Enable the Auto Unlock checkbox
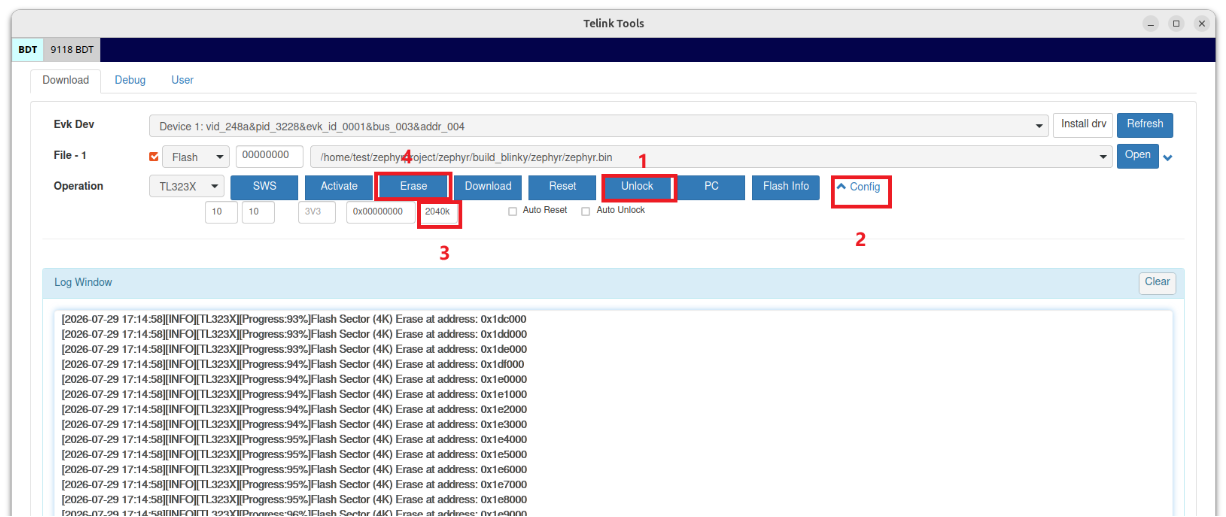The image size is (1226, 517). click(586, 211)
